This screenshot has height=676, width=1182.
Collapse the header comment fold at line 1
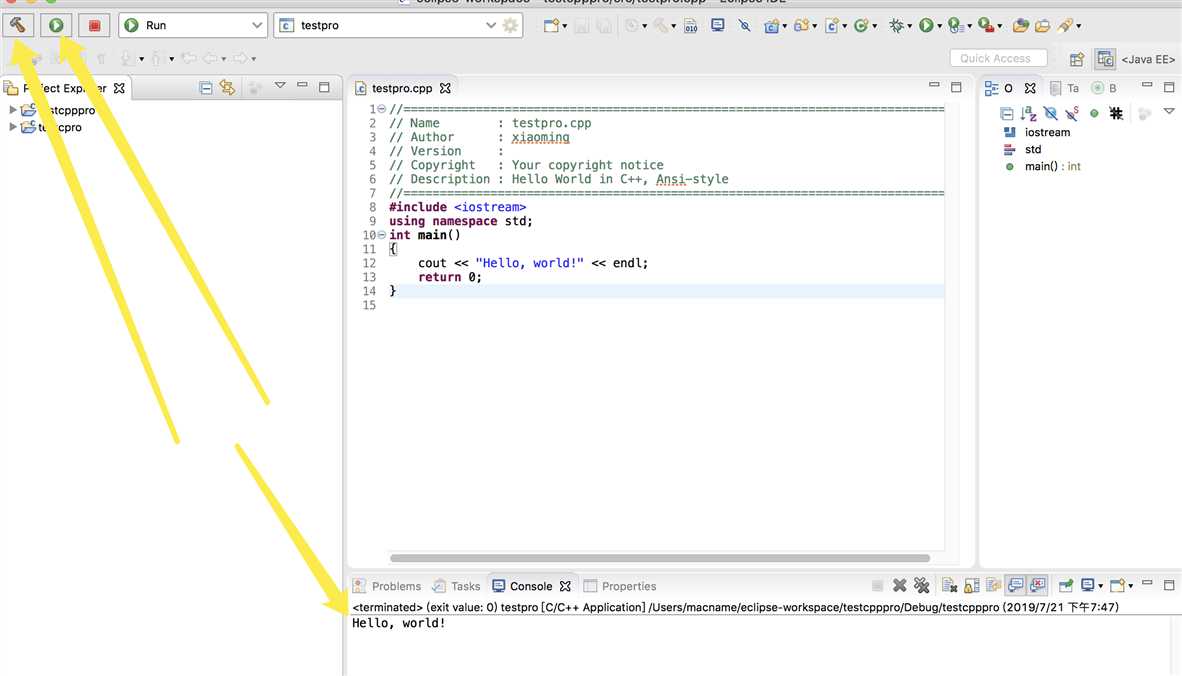click(381, 109)
